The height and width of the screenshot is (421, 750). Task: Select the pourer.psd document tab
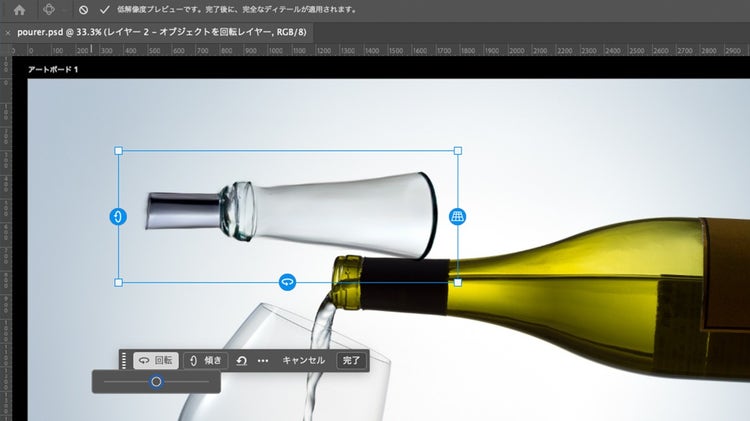[162, 33]
